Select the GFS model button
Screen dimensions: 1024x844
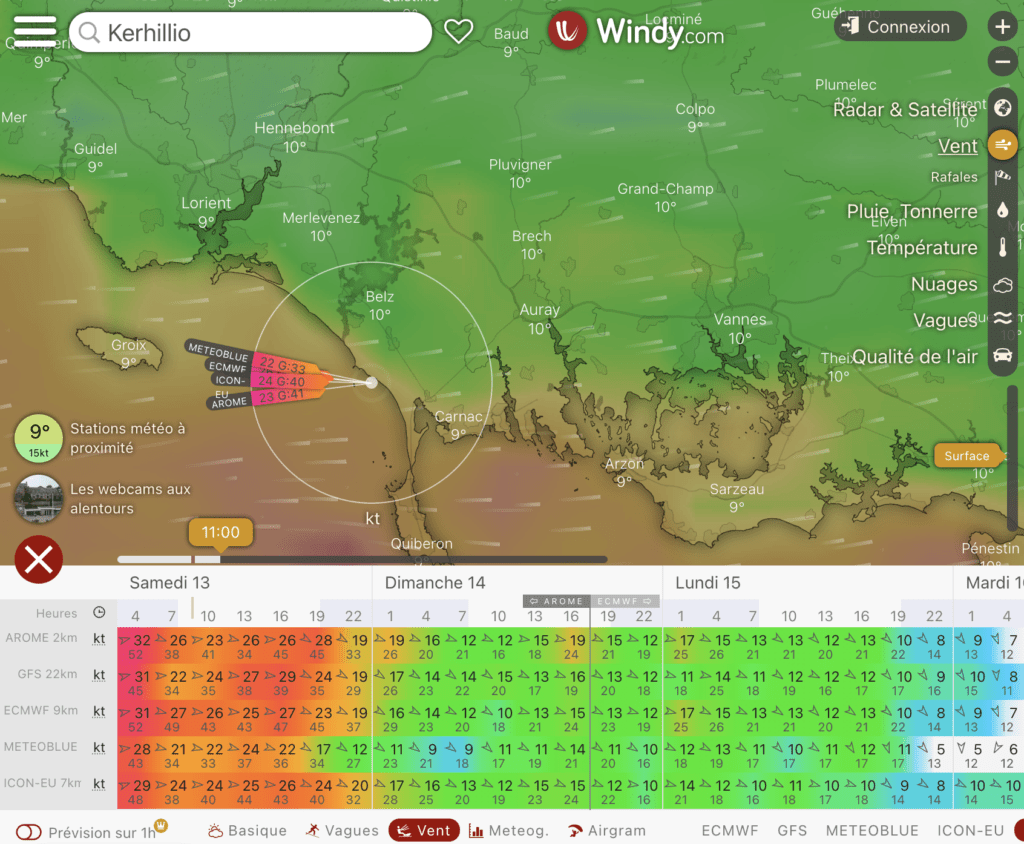(792, 831)
